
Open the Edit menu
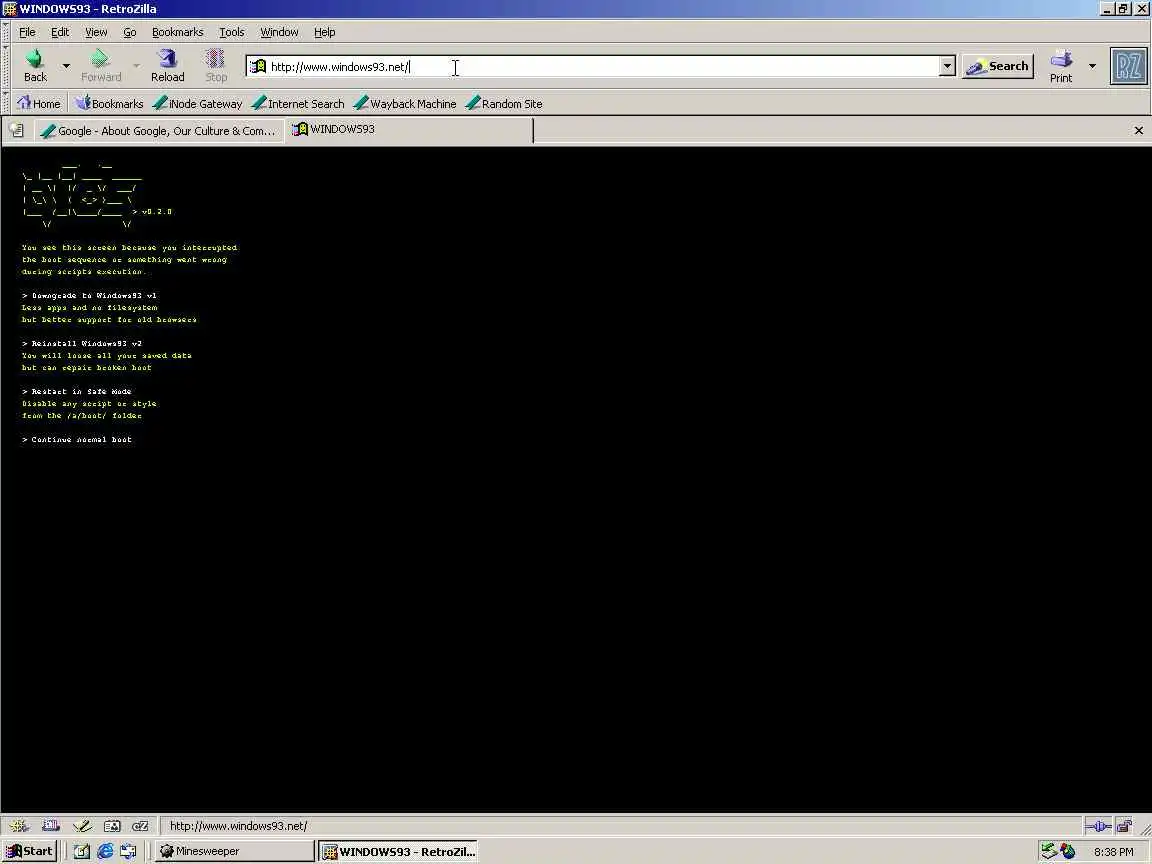(60, 32)
